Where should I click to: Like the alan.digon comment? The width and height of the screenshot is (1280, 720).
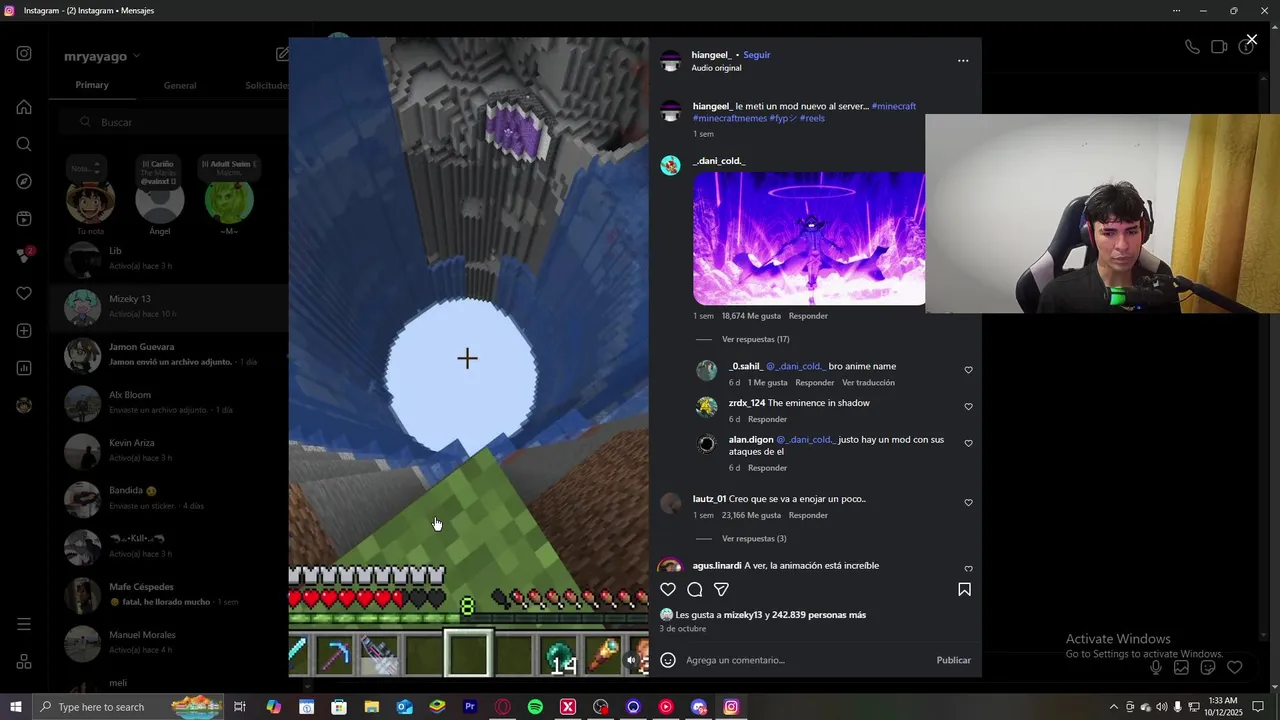click(968, 443)
